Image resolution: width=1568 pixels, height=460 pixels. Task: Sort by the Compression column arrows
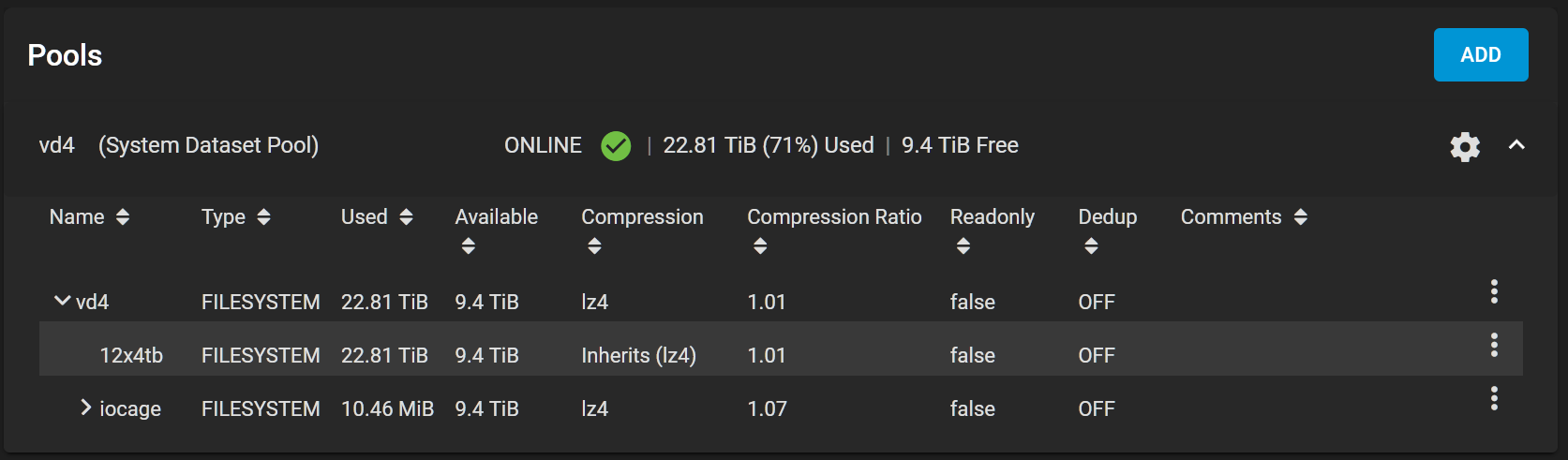tap(594, 246)
